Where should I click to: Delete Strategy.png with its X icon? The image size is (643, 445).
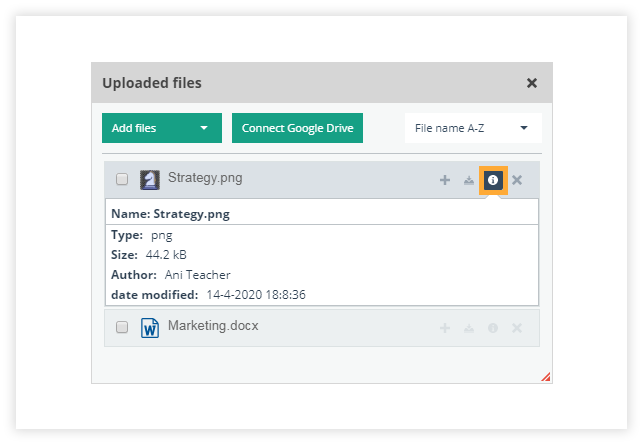click(x=517, y=180)
